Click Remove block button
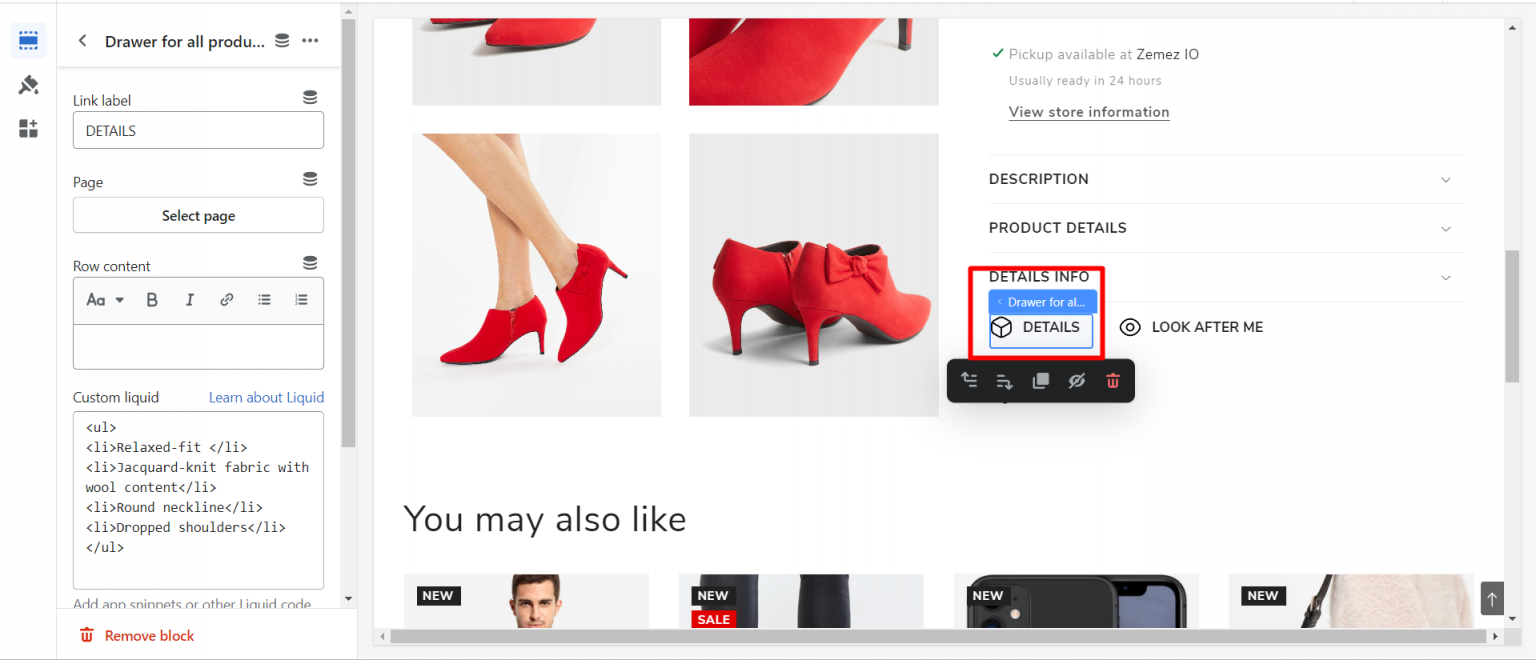Image resolution: width=1536 pixels, height=660 pixels. pyautogui.click(x=137, y=636)
